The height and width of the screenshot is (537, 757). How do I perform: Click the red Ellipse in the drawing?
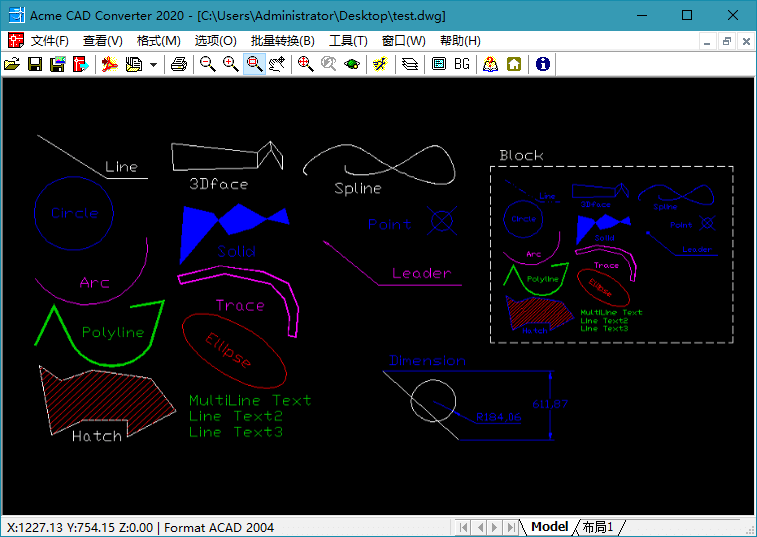coord(234,350)
